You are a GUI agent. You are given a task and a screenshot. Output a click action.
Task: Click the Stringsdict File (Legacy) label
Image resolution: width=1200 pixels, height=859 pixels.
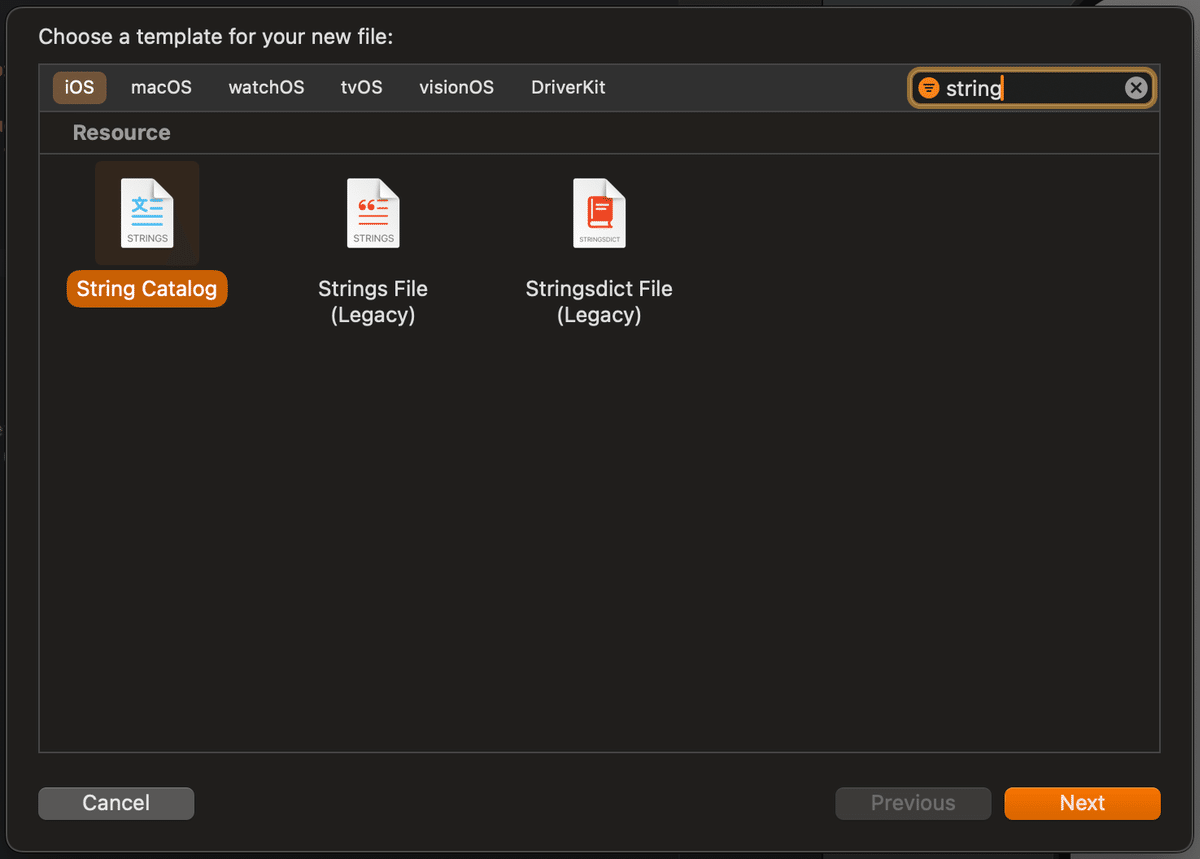599,302
